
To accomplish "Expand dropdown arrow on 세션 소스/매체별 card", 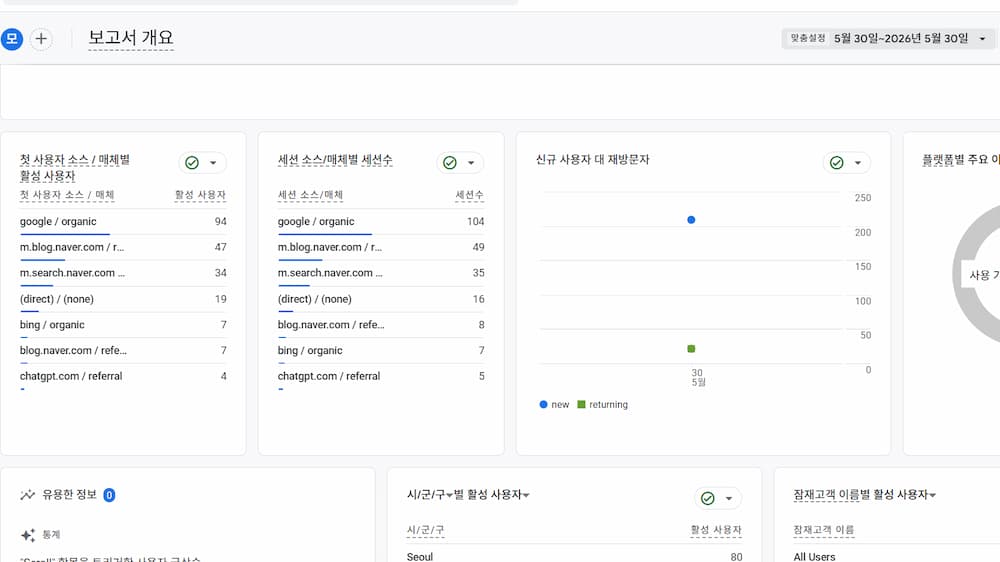I will tap(471, 163).
